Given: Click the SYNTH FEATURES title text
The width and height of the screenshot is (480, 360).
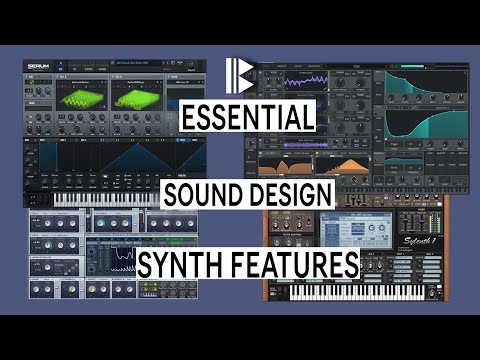Looking at the screenshot, I should [248, 264].
